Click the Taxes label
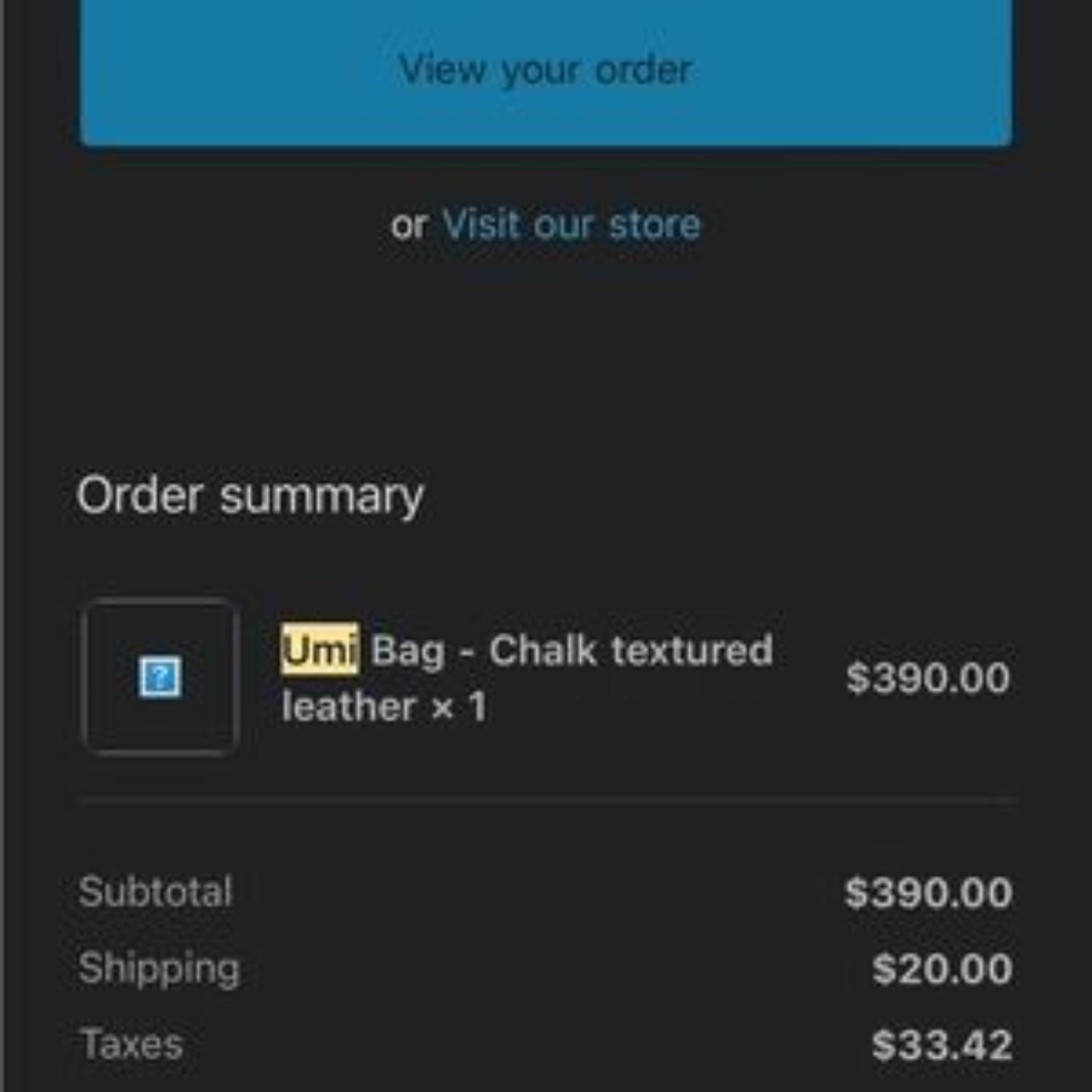Viewport: 1092px width, 1092px height. point(131,1044)
